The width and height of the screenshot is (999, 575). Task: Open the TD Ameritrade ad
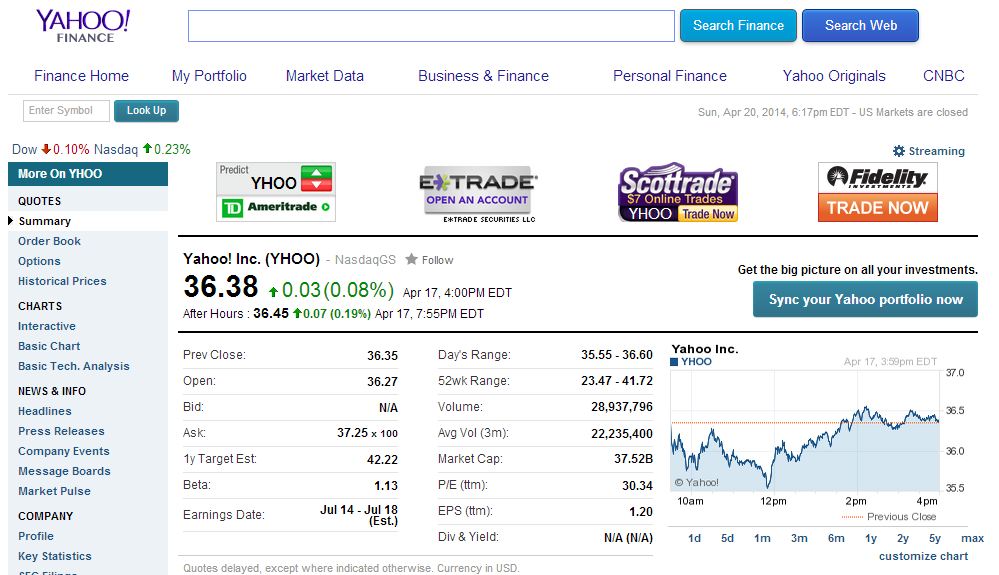point(276,208)
